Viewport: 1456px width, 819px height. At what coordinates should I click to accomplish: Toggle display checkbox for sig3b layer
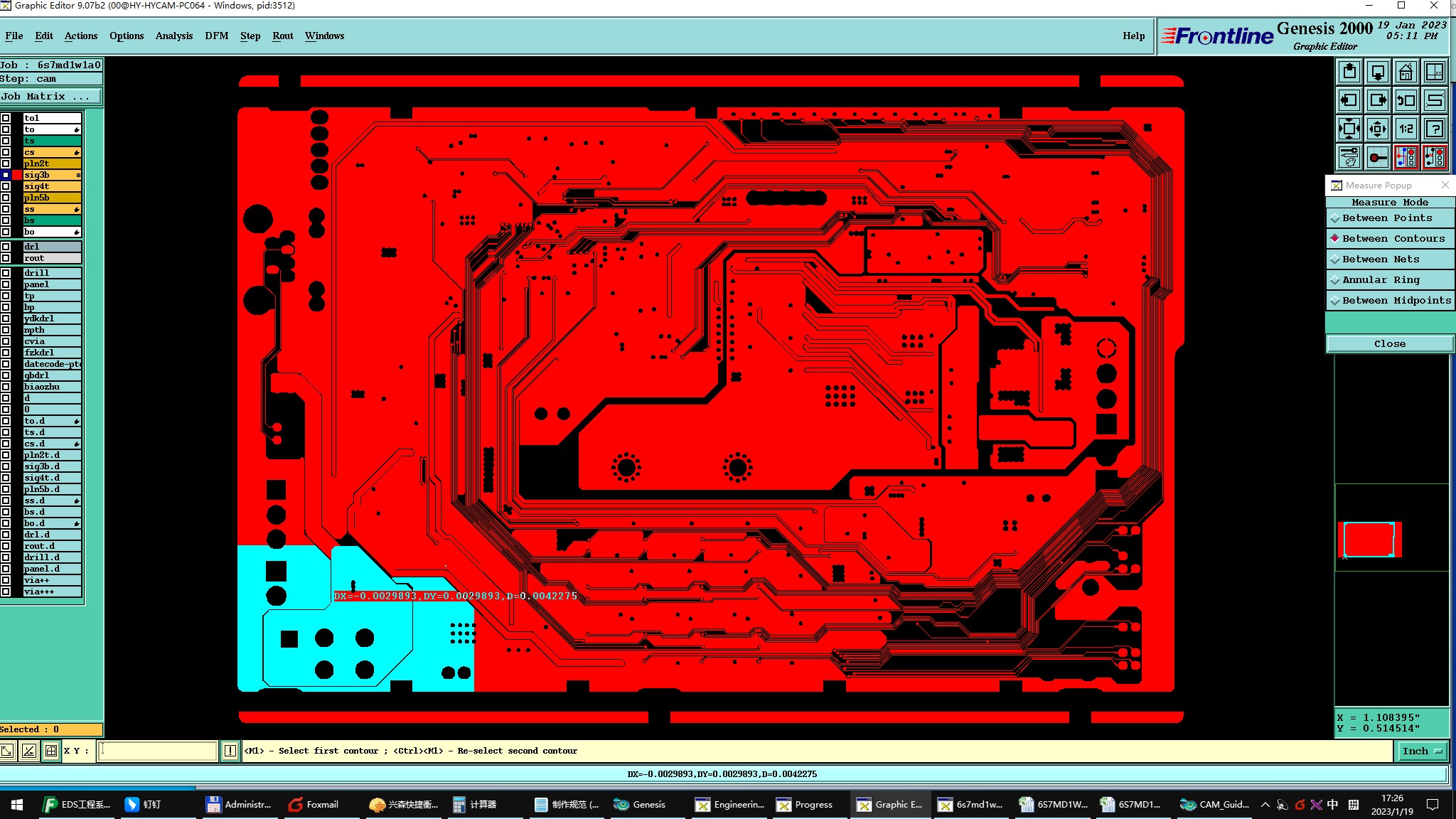point(6,175)
